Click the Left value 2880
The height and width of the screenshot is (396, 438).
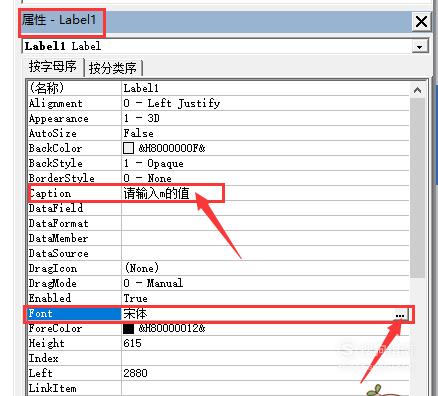(x=135, y=373)
